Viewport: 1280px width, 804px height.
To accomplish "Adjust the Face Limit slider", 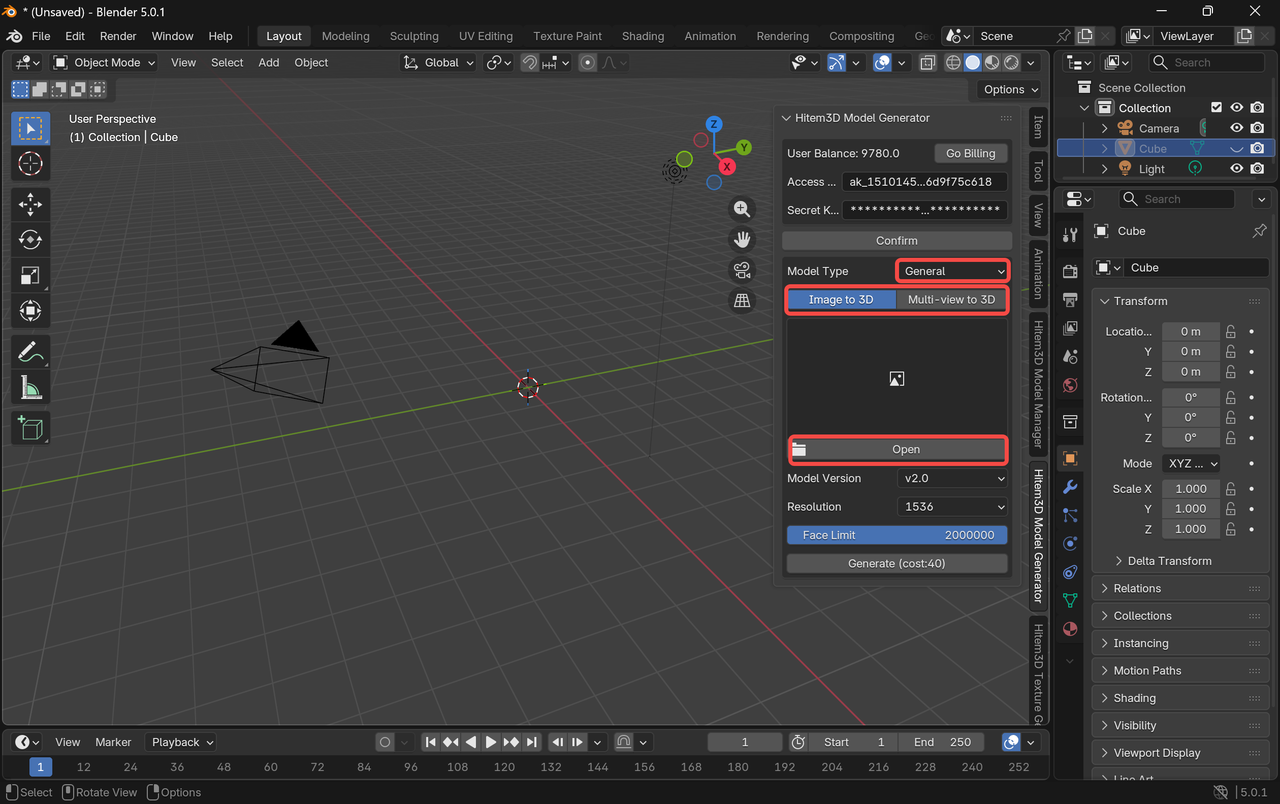I will [896, 534].
